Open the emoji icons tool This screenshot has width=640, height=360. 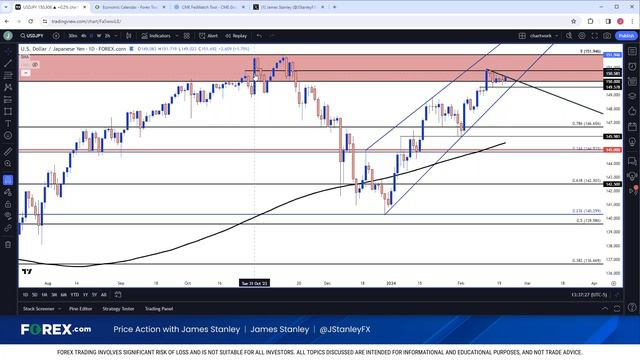point(8,136)
